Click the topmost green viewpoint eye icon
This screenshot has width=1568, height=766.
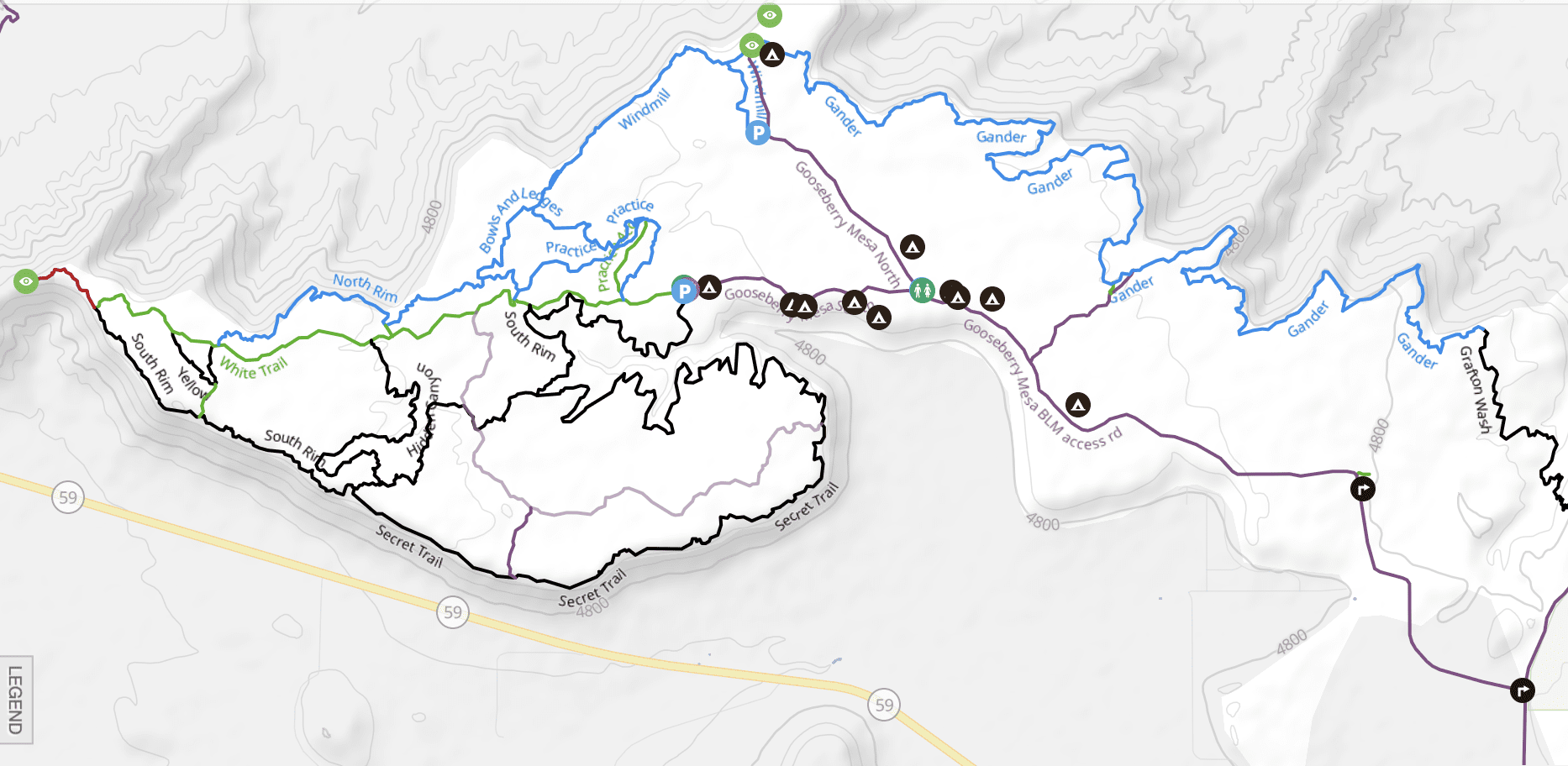pyautogui.click(x=770, y=14)
